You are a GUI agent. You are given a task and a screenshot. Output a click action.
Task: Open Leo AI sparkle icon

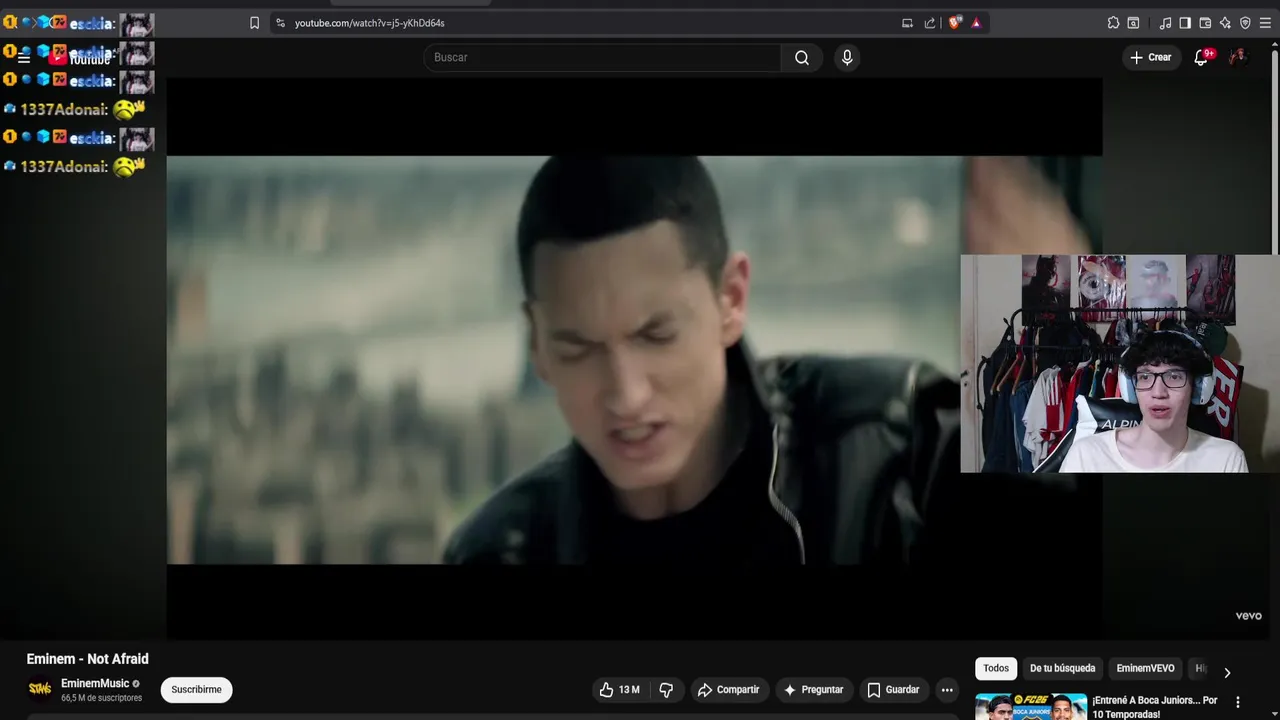(1225, 23)
